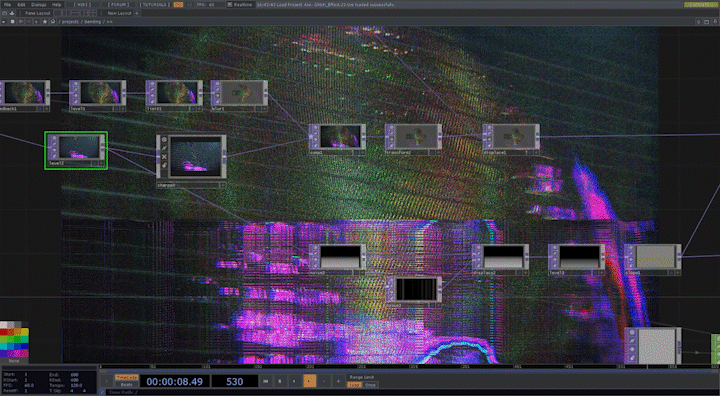Select the Loop range limit option

click(354, 385)
